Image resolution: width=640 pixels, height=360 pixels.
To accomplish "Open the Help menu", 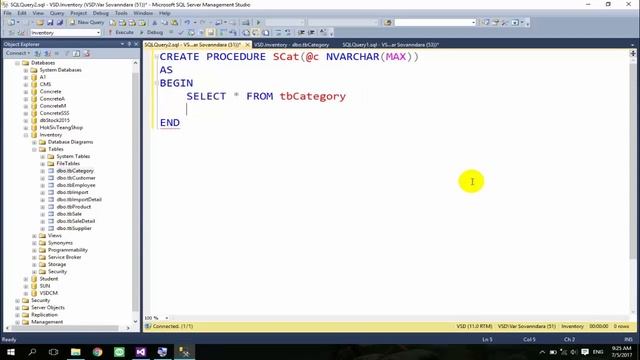I will click(x=164, y=13).
